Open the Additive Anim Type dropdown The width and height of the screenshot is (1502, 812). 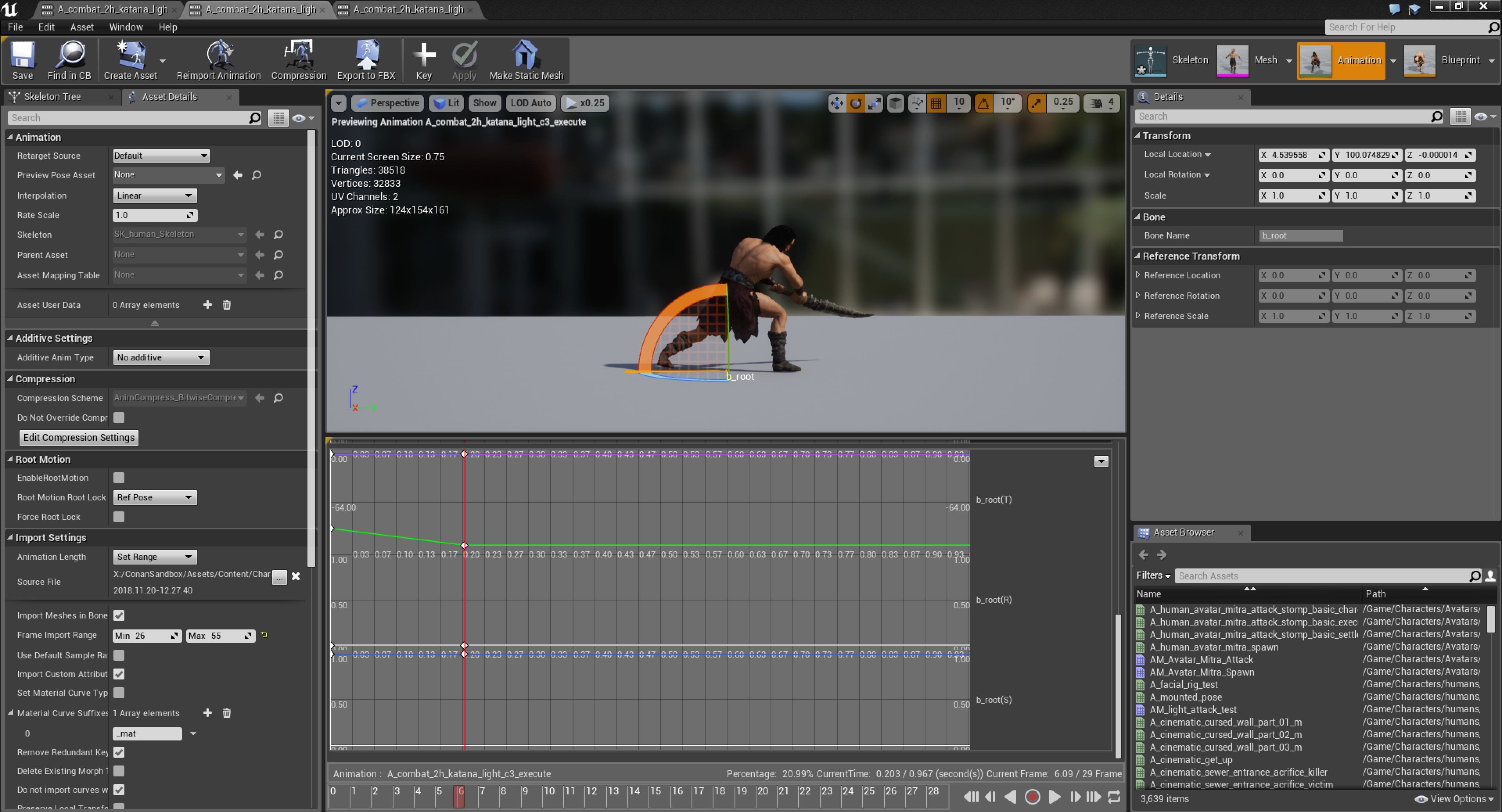pyautogui.click(x=160, y=357)
